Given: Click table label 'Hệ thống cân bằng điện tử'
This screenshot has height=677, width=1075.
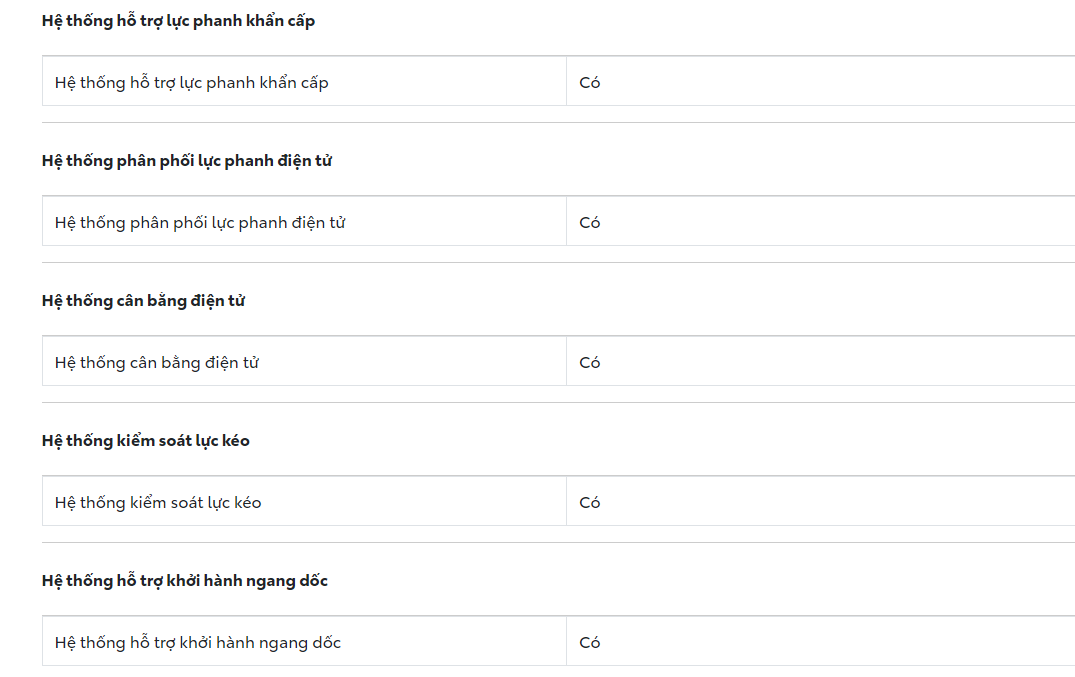Looking at the screenshot, I should pos(157,363).
